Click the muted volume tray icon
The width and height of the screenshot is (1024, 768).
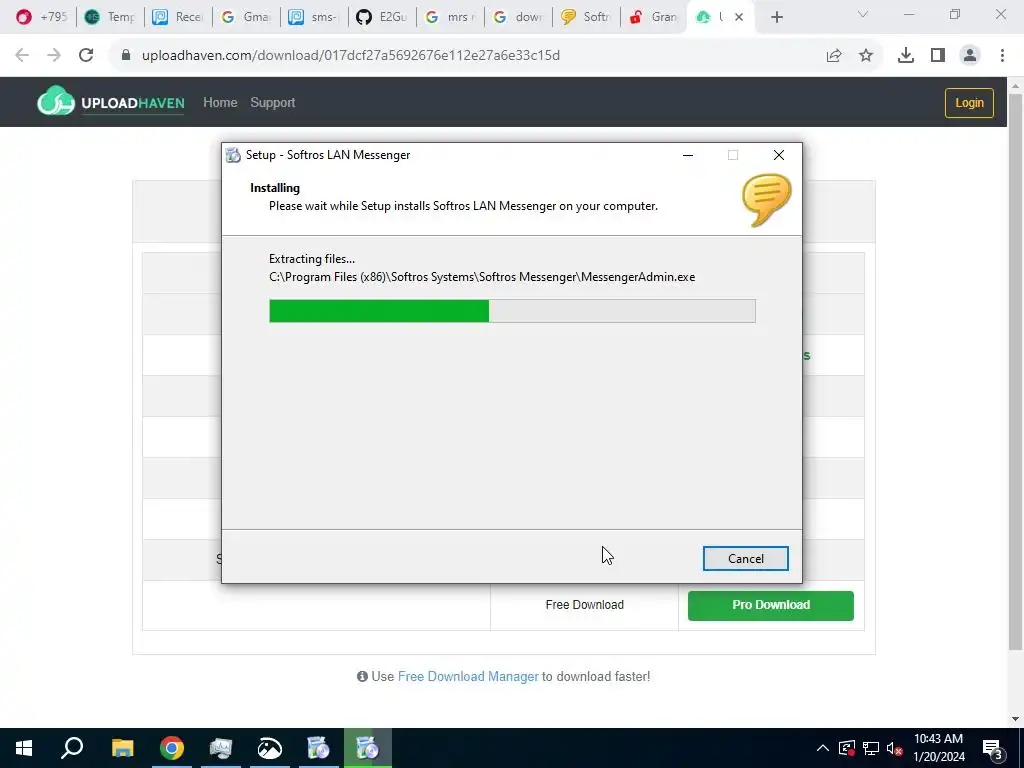click(x=895, y=748)
